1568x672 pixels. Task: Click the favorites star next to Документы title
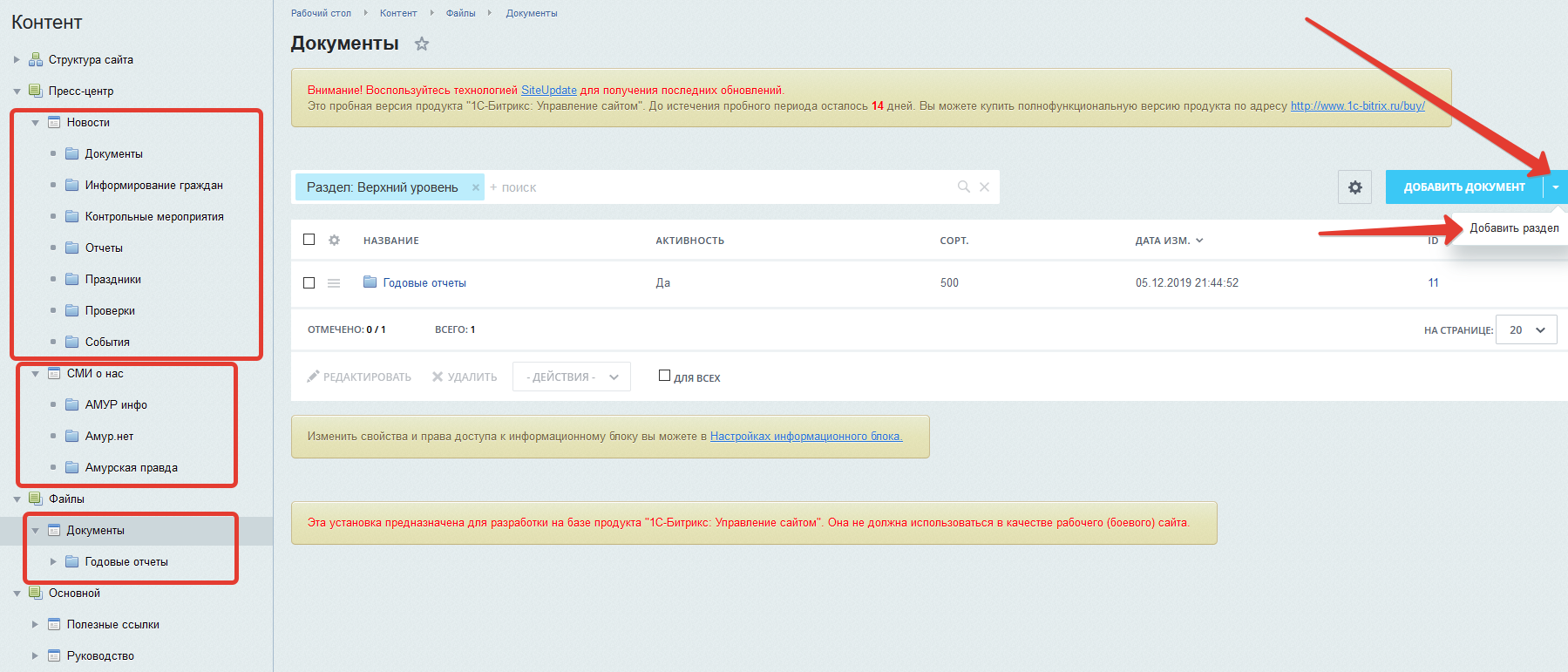click(x=422, y=44)
